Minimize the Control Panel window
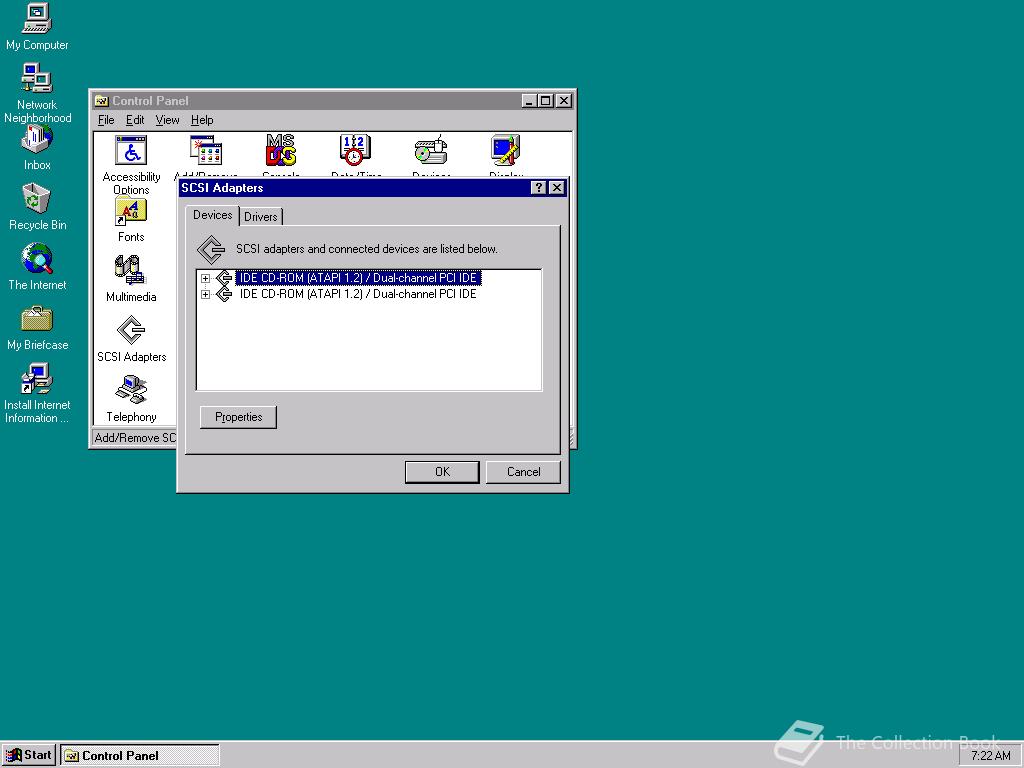The width and height of the screenshot is (1024, 768). (530, 101)
